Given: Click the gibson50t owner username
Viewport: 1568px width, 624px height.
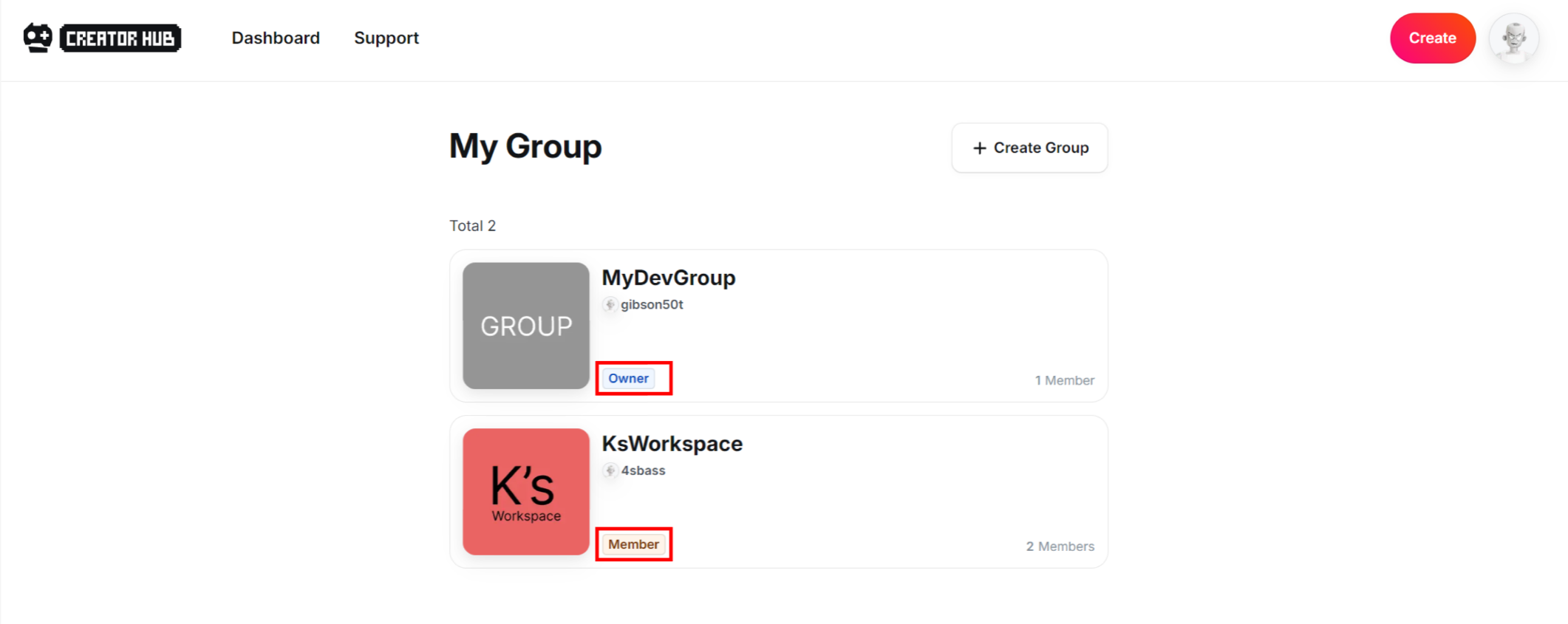Looking at the screenshot, I should (x=652, y=305).
